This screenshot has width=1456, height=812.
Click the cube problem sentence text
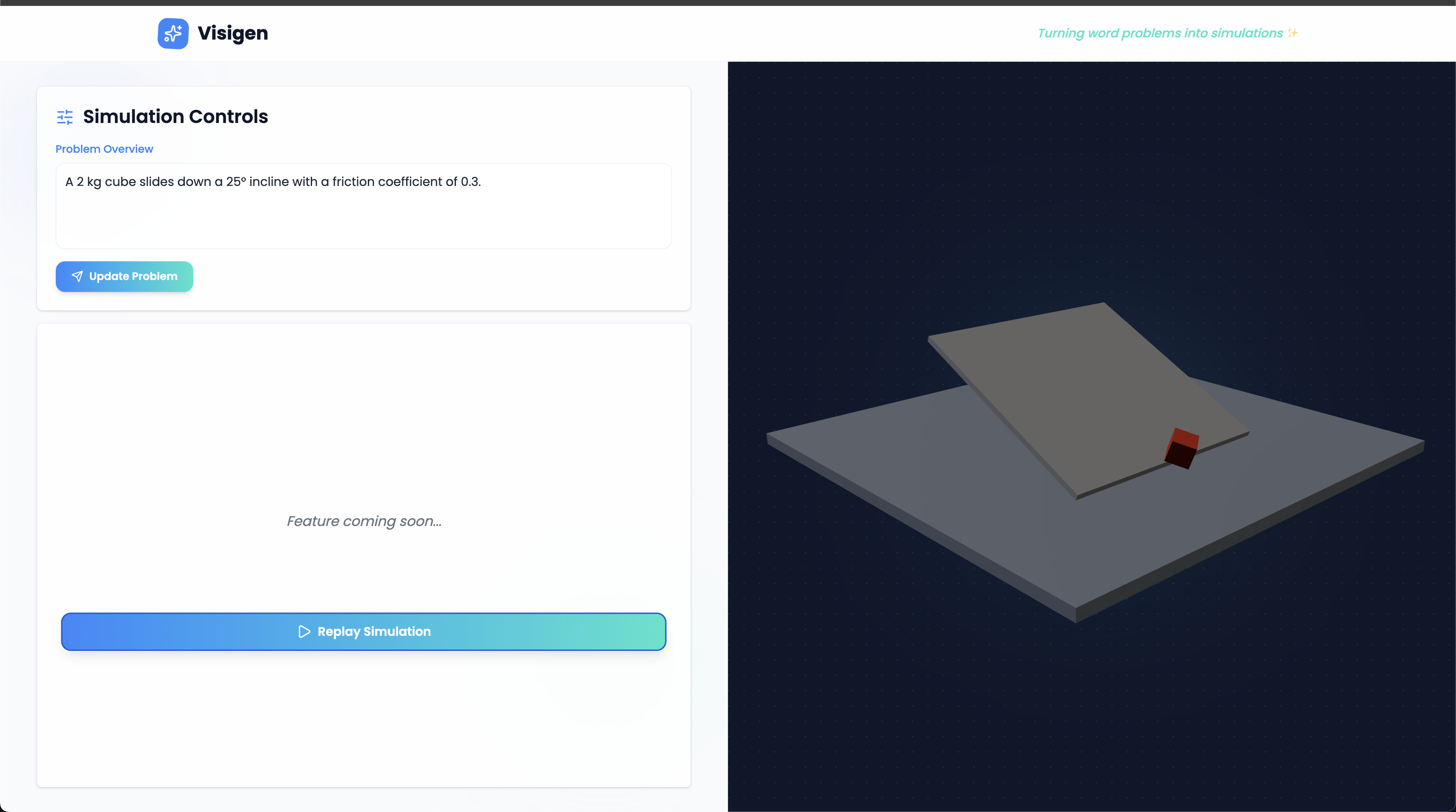273,182
